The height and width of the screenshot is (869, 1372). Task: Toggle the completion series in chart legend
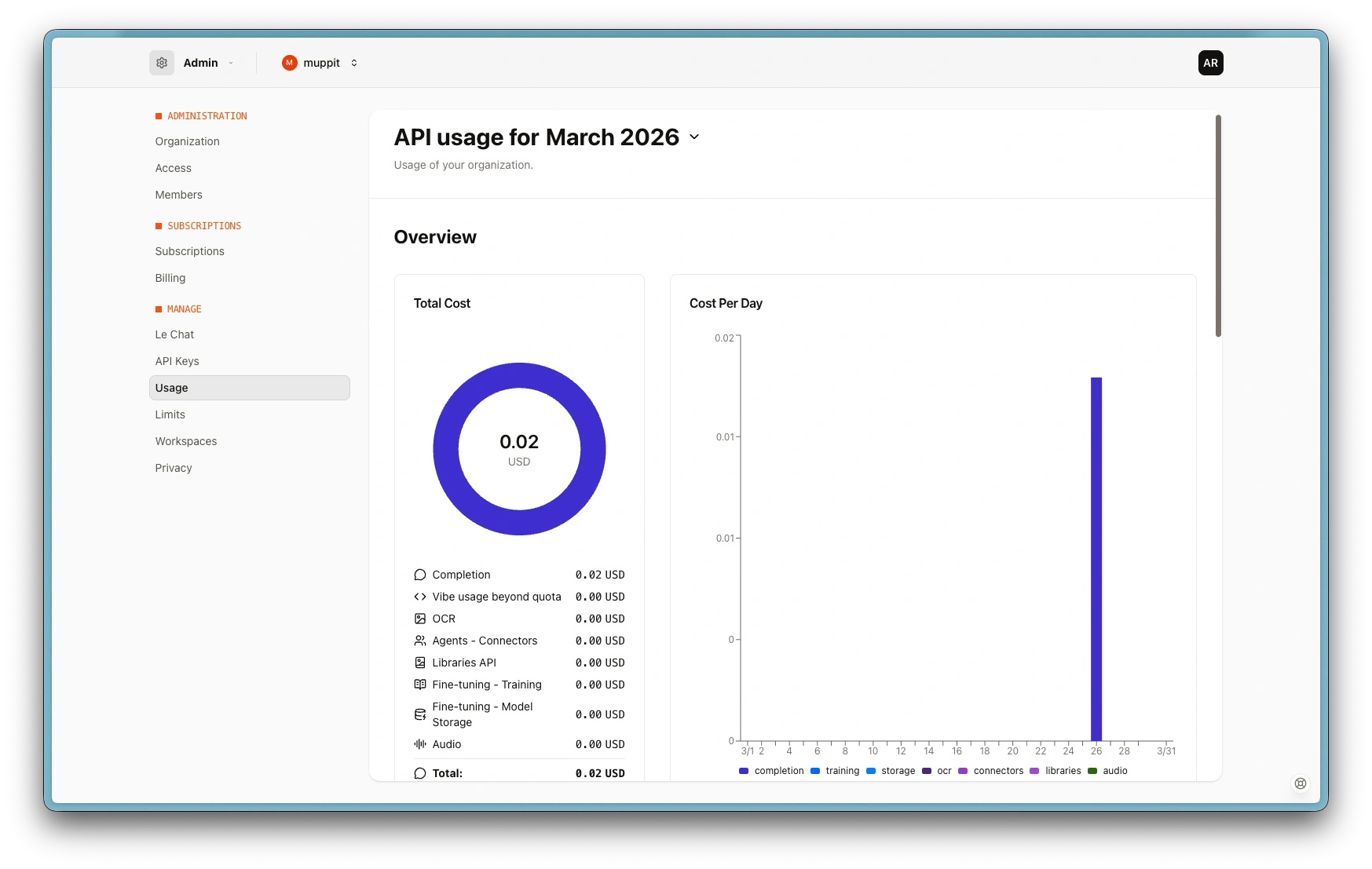(771, 771)
